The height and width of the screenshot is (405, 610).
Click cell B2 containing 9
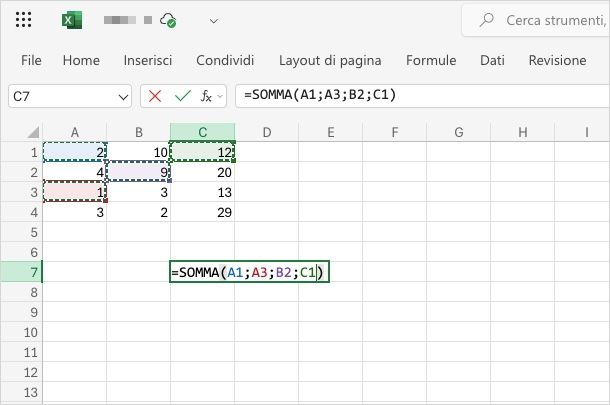point(138,172)
